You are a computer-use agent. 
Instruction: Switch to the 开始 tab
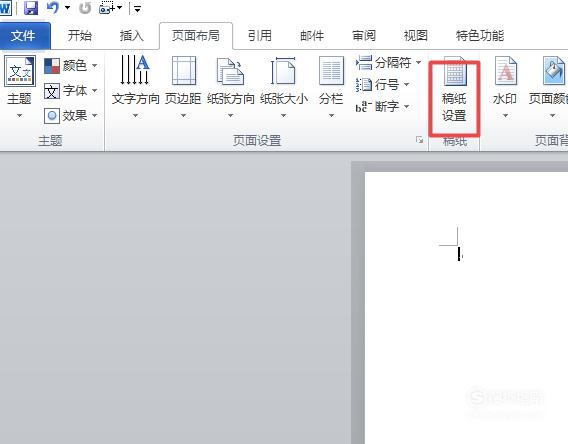(x=80, y=35)
